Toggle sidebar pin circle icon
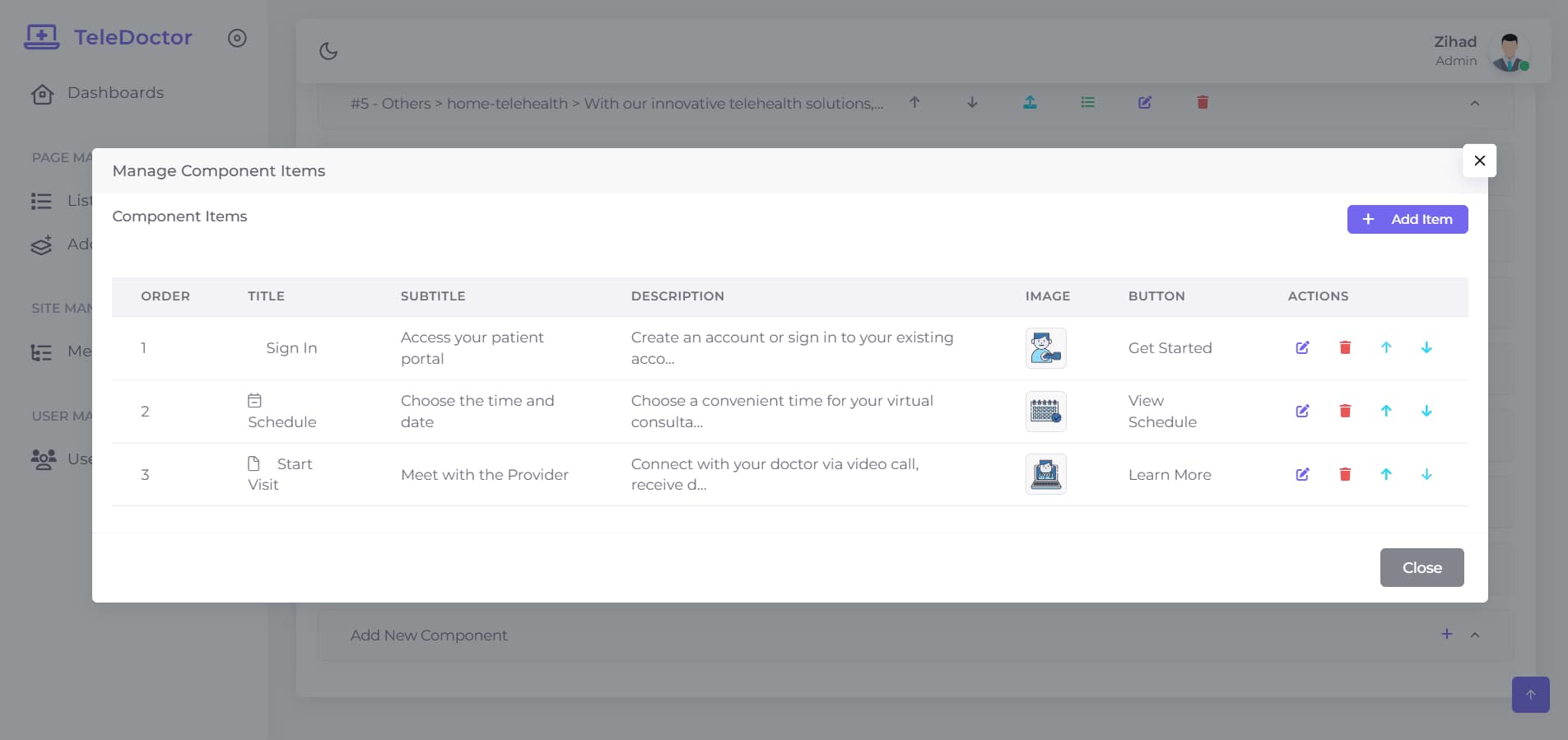Viewport: 1568px width, 740px height. pyautogui.click(x=237, y=38)
